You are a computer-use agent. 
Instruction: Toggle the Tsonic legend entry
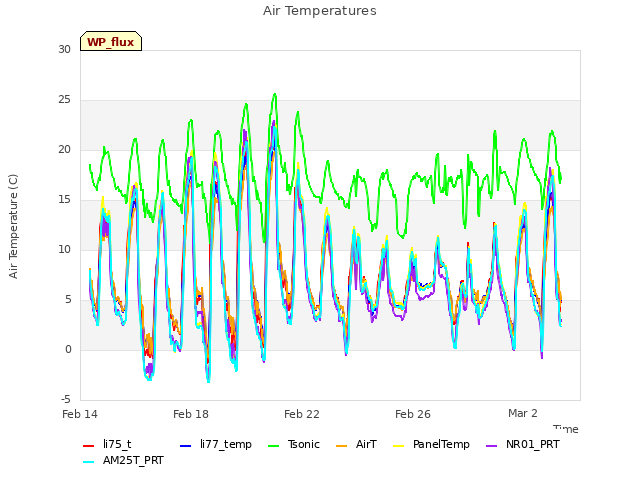pos(293,444)
